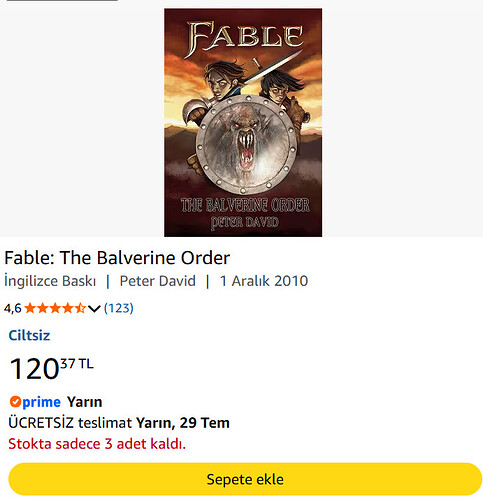Click the İngilizce Baskı edition label
The width and height of the screenshot is (483, 499).
[50, 281]
